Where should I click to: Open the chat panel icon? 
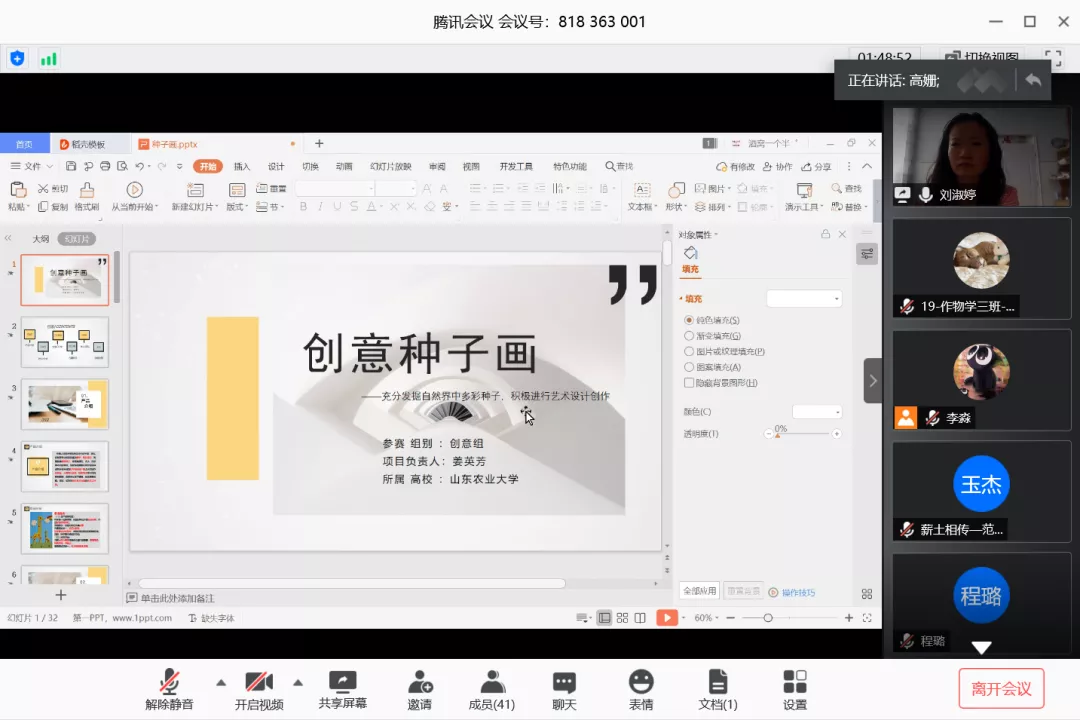coord(564,683)
